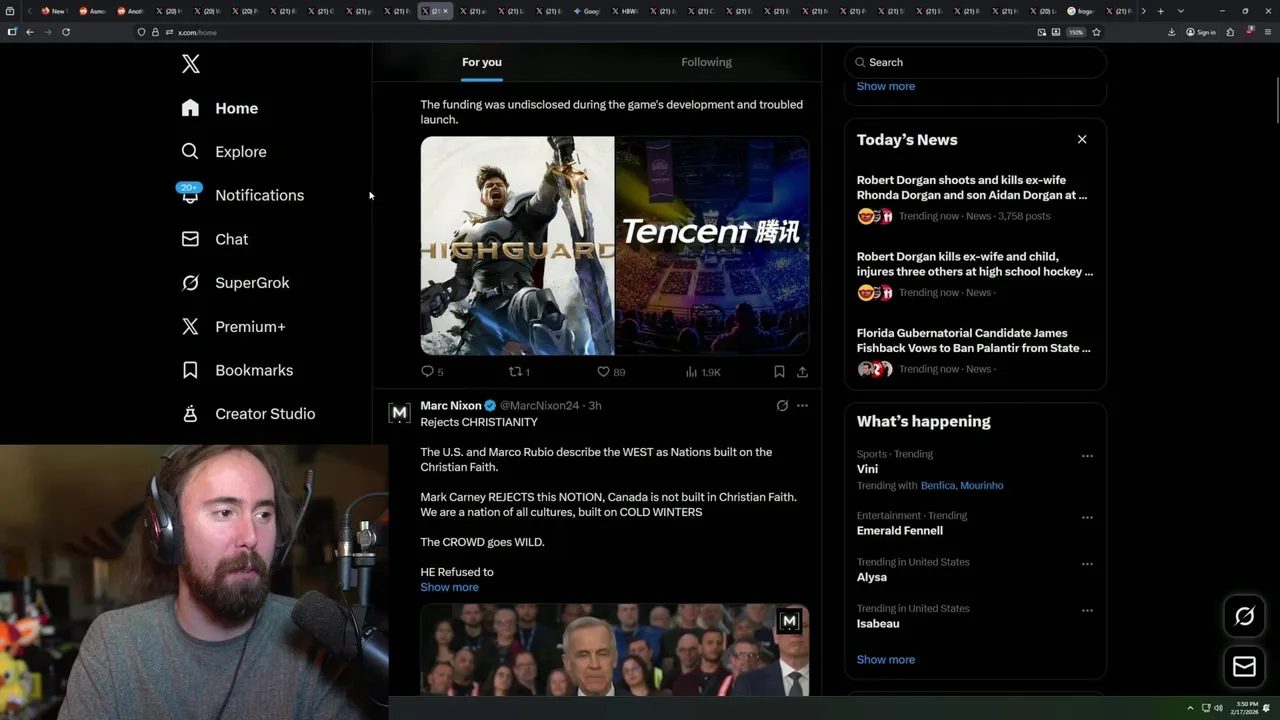Open browser extensions puzzle icon
Image resolution: width=1280 pixels, height=720 pixels.
(x=1230, y=32)
